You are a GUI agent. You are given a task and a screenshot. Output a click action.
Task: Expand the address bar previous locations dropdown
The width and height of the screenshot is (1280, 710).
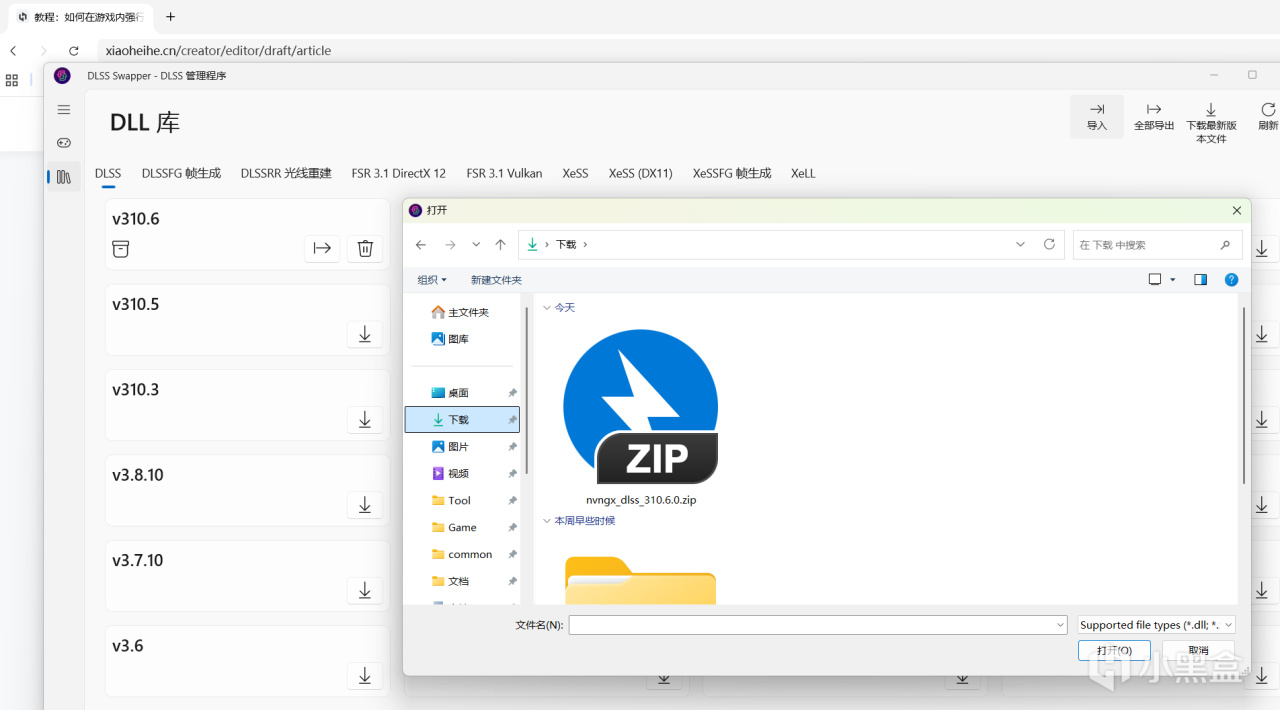point(1020,244)
